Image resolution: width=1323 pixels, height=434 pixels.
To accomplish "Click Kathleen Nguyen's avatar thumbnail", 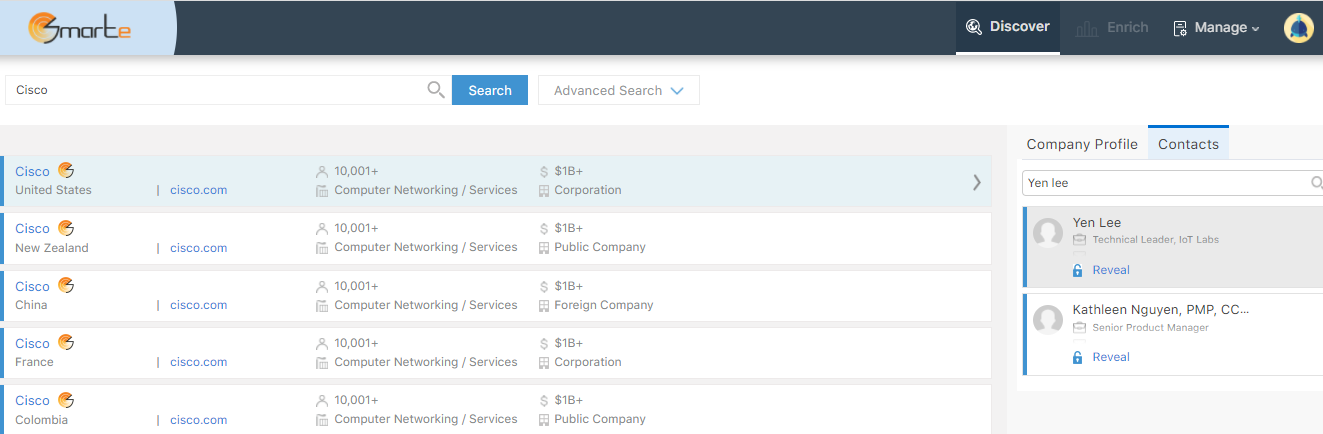I will (x=1048, y=320).
